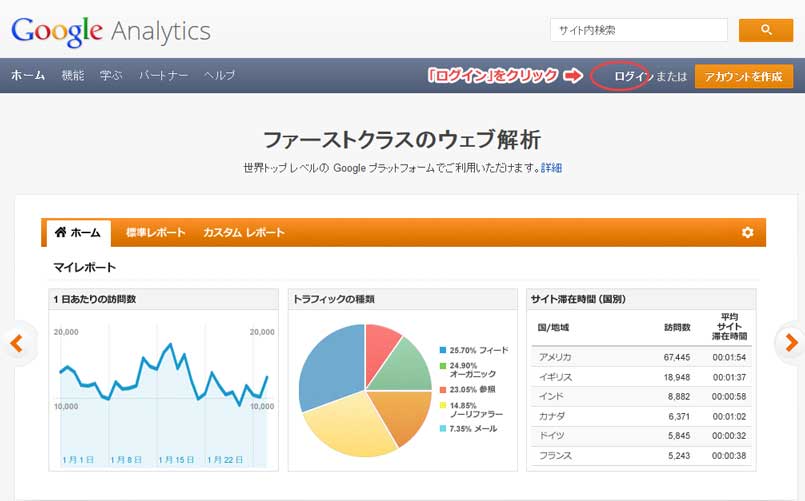
Task: Click the house icon on the ホーム tab
Action: (61, 232)
